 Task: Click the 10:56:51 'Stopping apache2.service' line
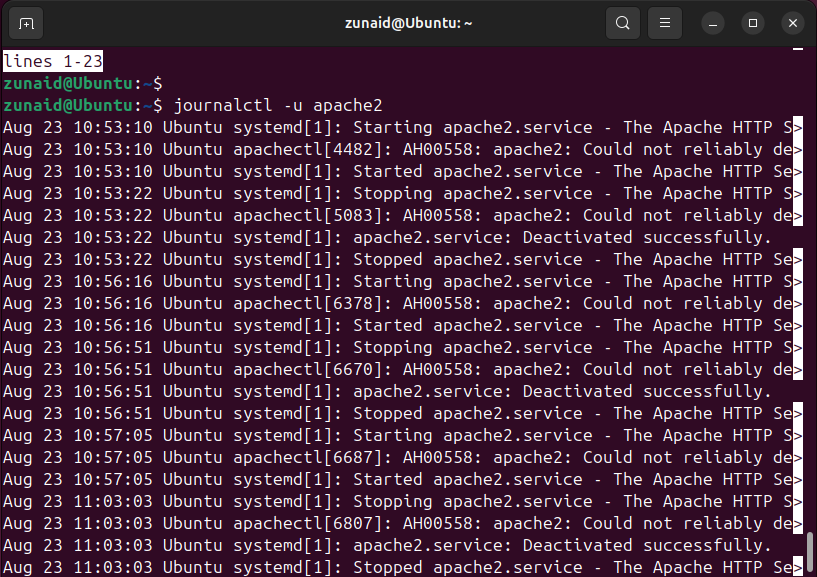[x=403, y=348]
